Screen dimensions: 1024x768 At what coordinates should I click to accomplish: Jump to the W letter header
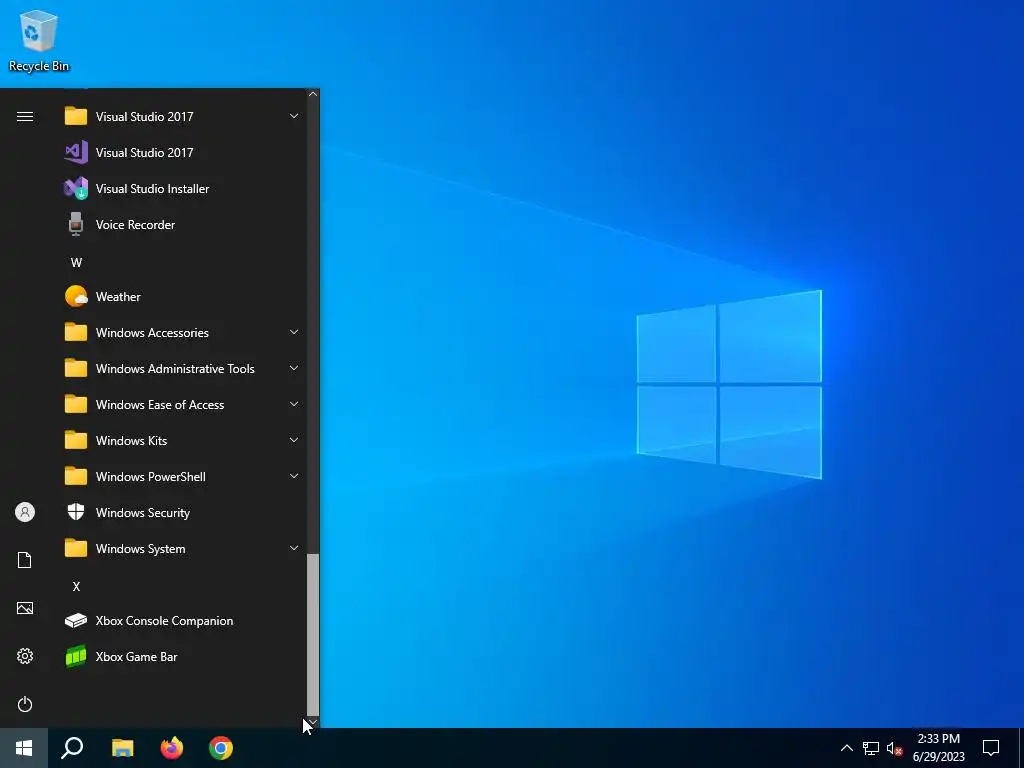tap(76, 263)
